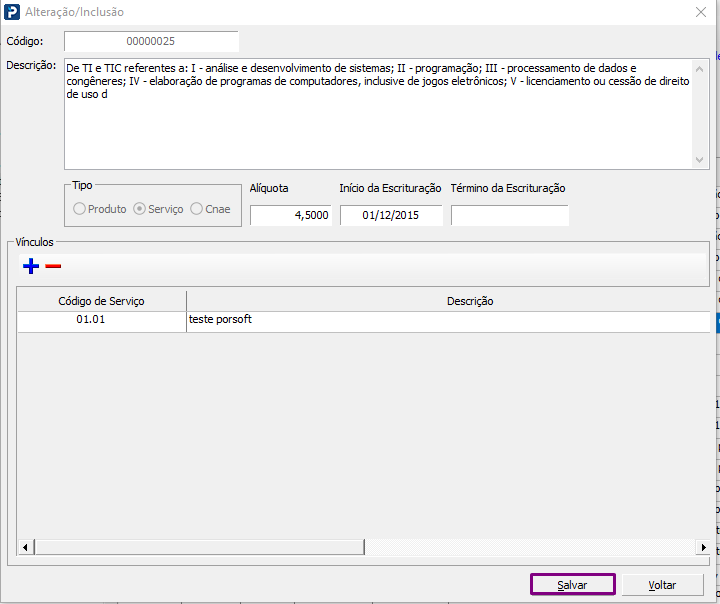Remove selected vínculo with the red minus icon
The height and width of the screenshot is (604, 720).
(53, 266)
